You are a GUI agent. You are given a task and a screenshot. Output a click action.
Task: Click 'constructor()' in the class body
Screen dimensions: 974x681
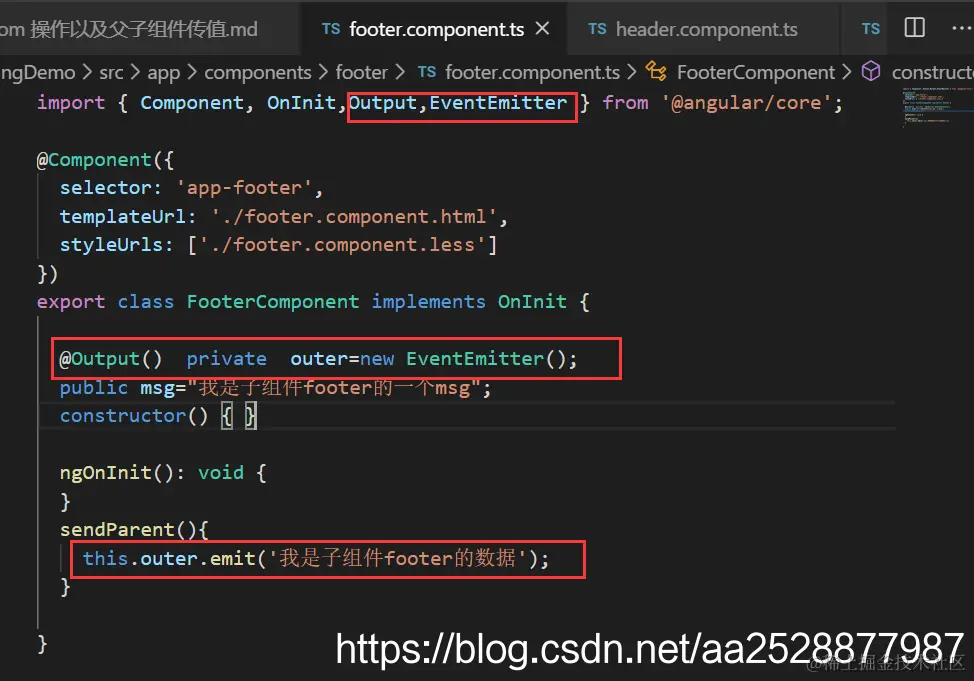(x=134, y=416)
